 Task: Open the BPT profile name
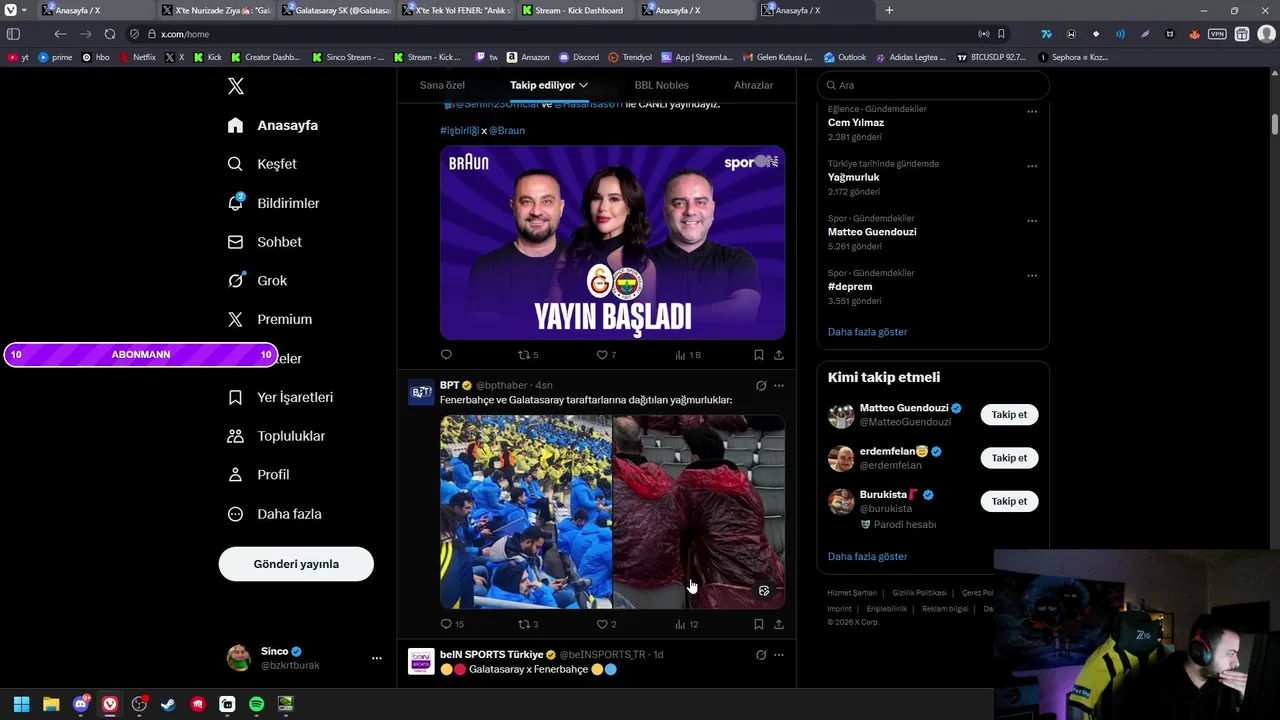(449, 385)
